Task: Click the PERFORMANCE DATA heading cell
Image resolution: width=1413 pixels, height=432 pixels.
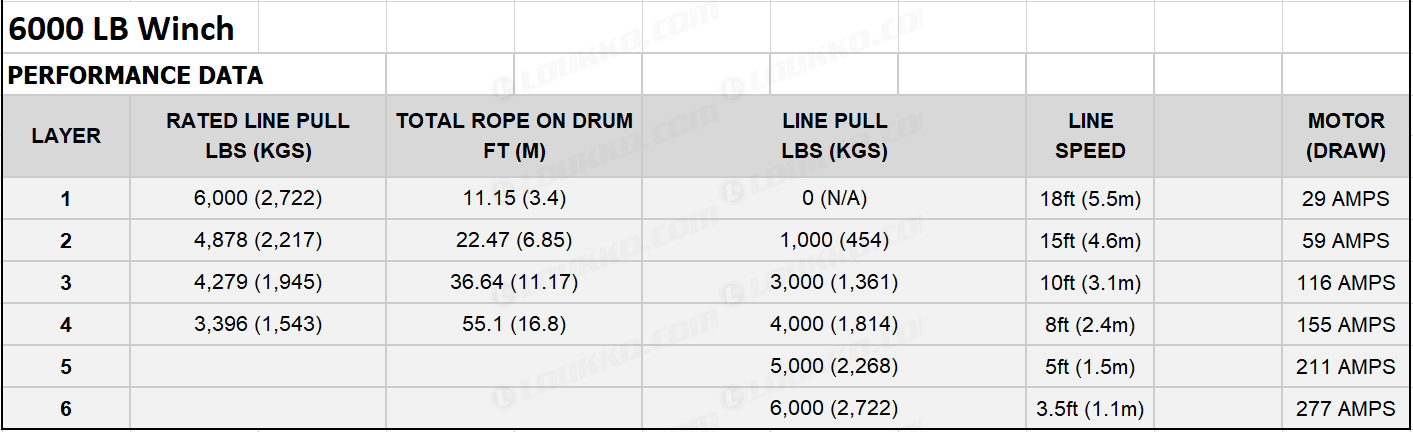Action: click(194, 75)
